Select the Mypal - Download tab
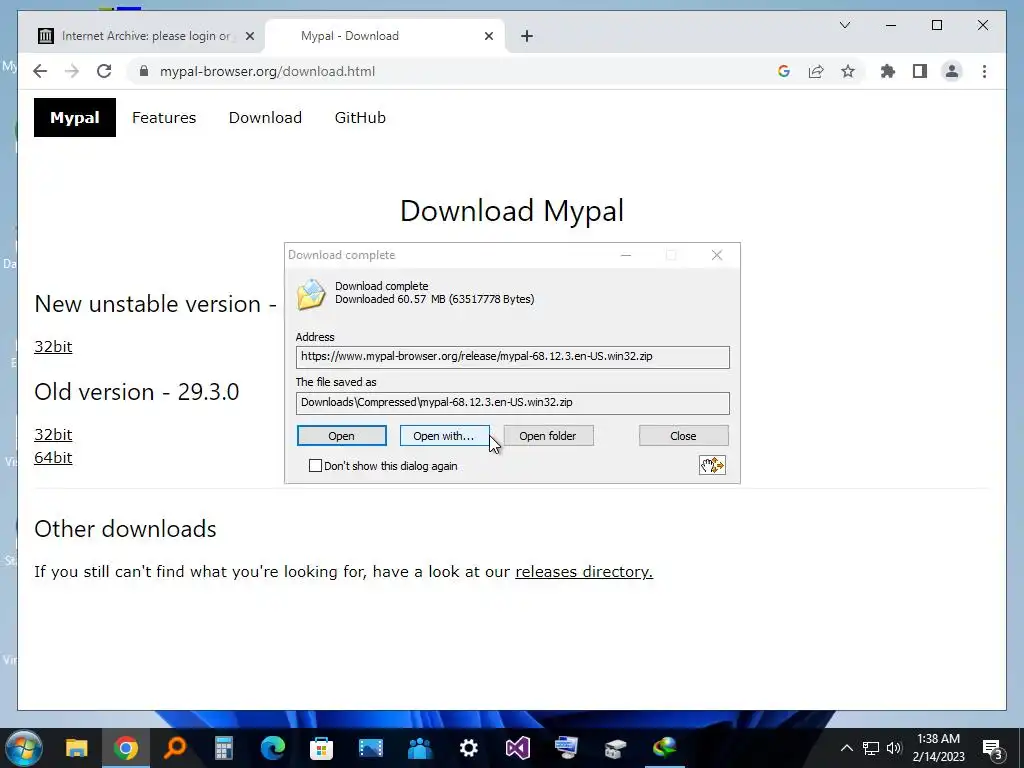Screen dimensions: 1024x768 click(x=385, y=36)
